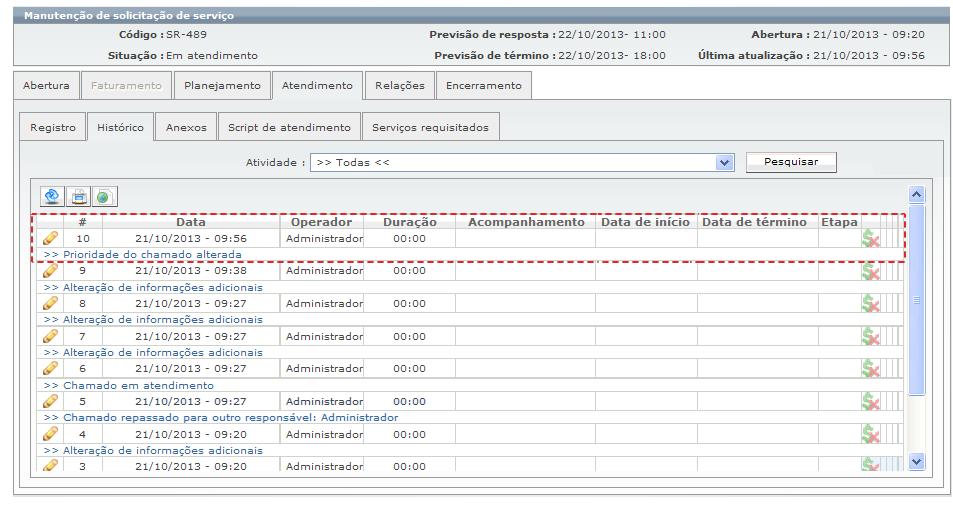
Task: Click the export to web page icon
Action: pyautogui.click(x=105, y=196)
